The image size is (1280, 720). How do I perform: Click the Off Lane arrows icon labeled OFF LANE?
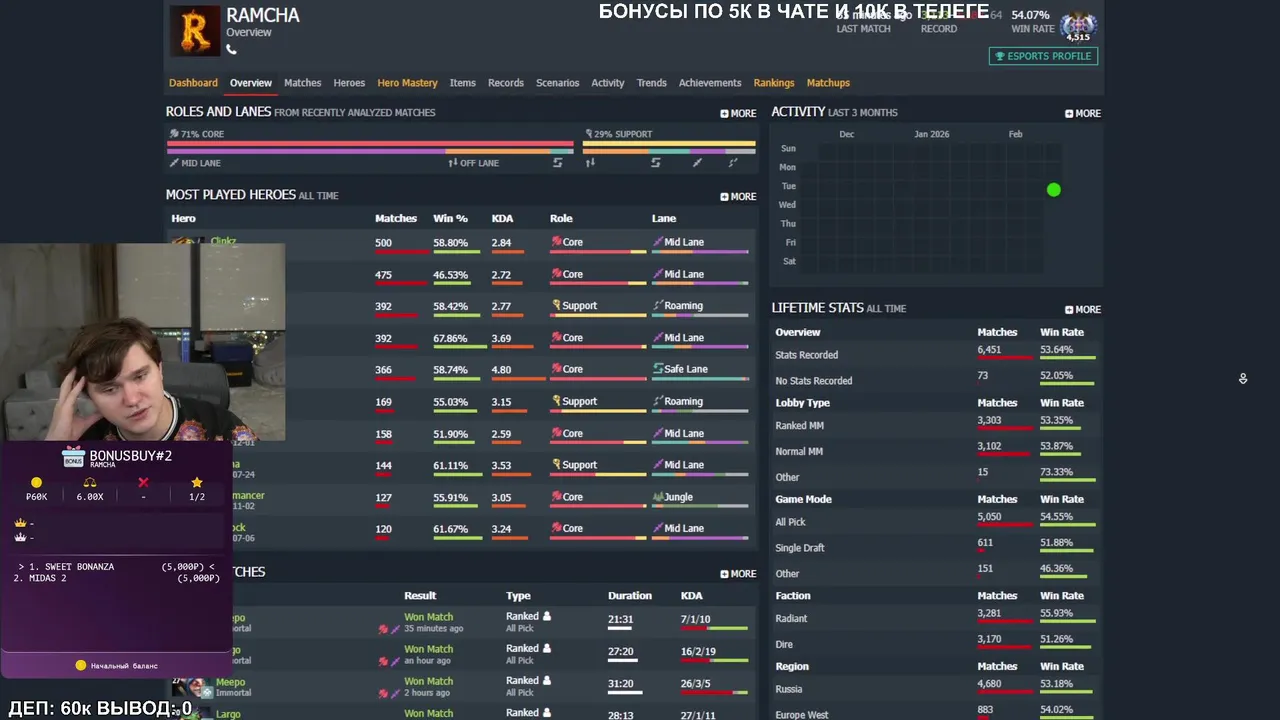[453, 163]
